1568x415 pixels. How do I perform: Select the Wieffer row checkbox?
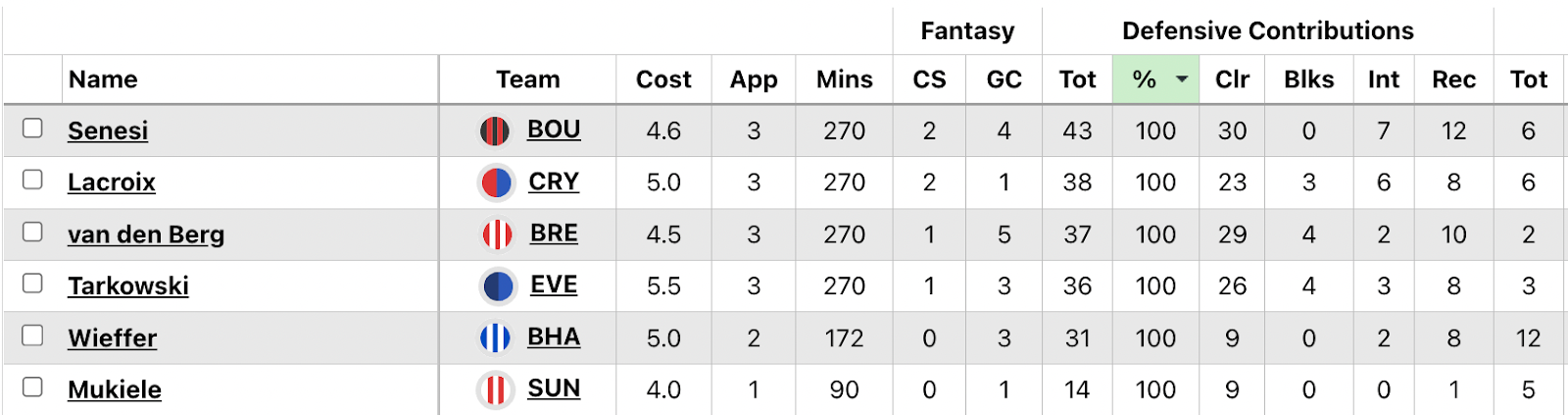click(x=32, y=336)
